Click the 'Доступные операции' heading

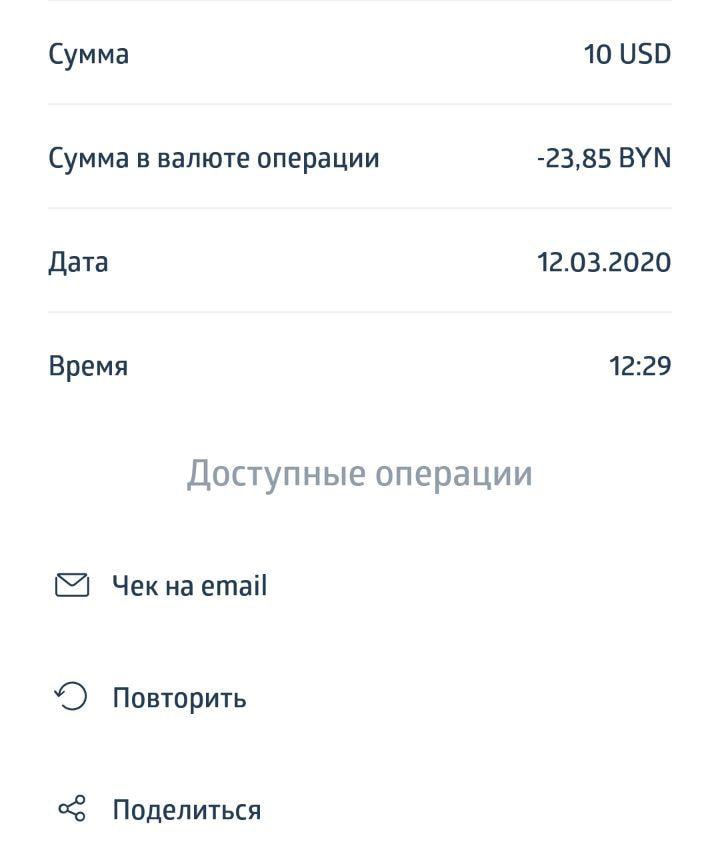[359, 473]
